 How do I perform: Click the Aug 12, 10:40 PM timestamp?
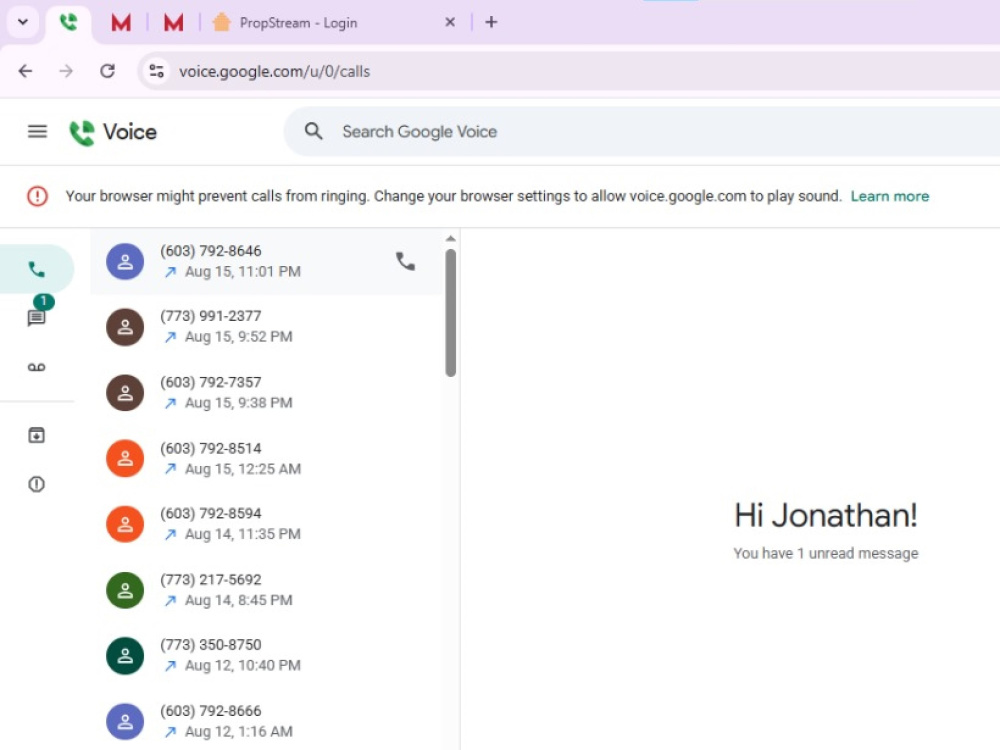point(242,666)
